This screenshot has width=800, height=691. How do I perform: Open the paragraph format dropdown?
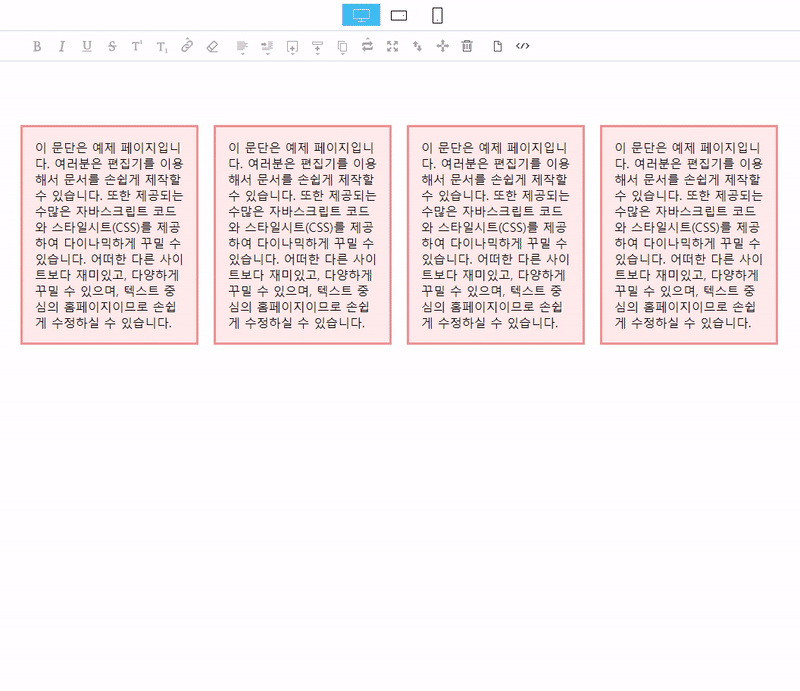267,46
